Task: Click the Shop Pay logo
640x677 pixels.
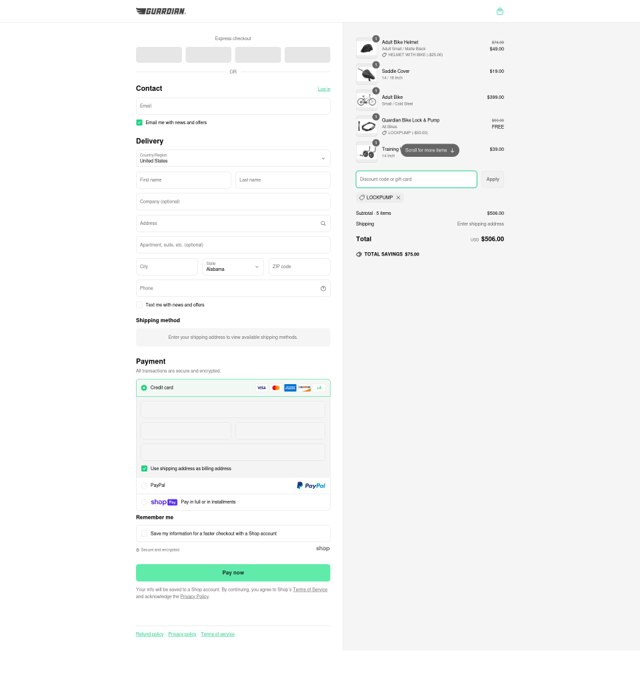Action: click(x=164, y=502)
